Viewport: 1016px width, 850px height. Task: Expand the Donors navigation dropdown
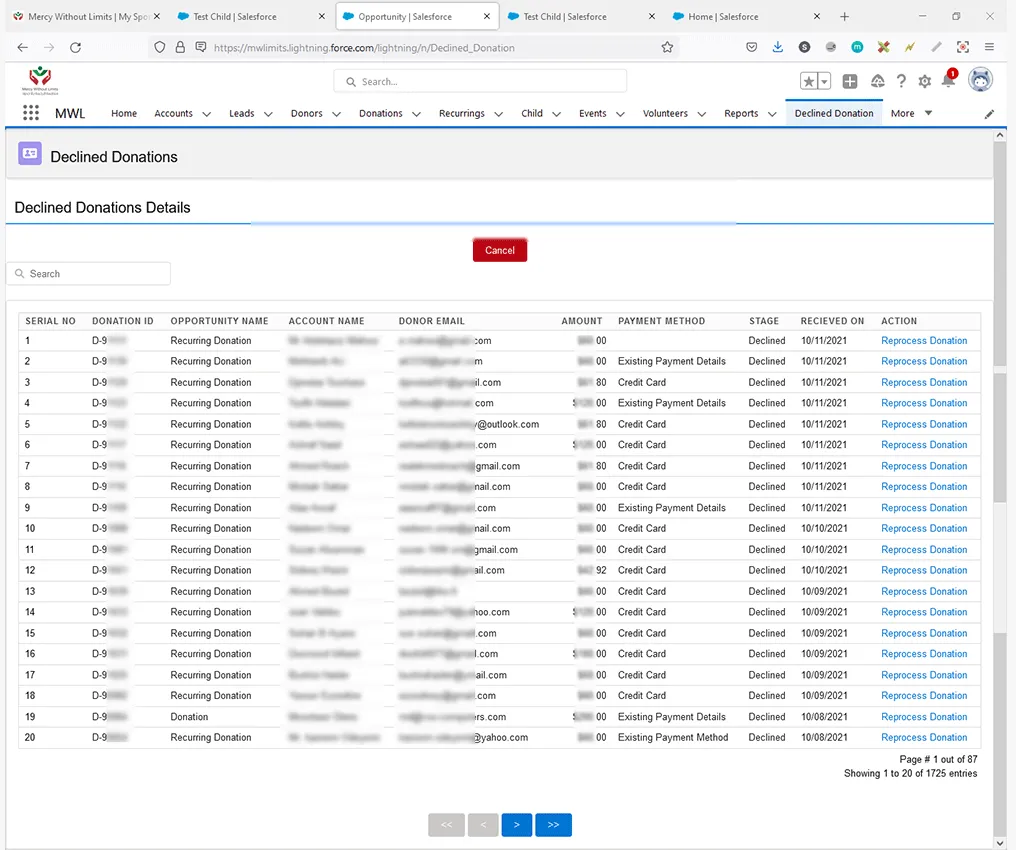tap(336, 114)
